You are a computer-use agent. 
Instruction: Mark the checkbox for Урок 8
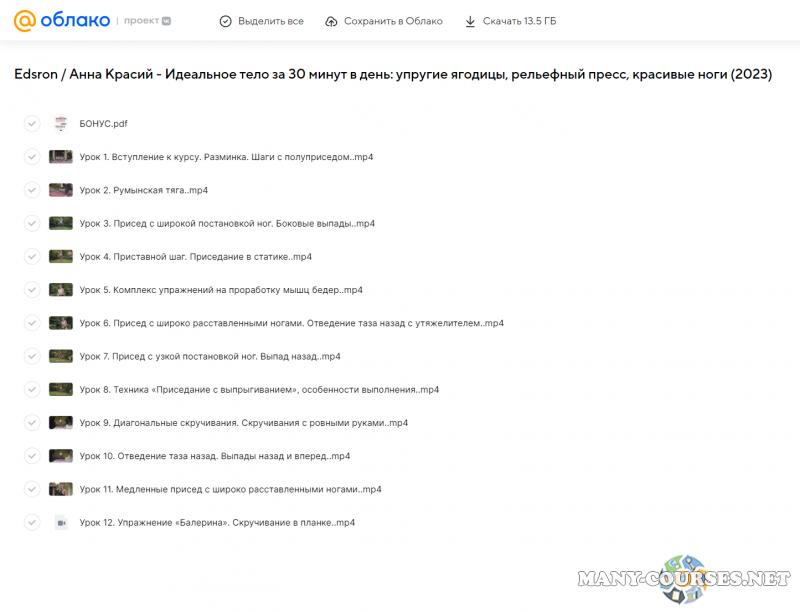point(32,389)
